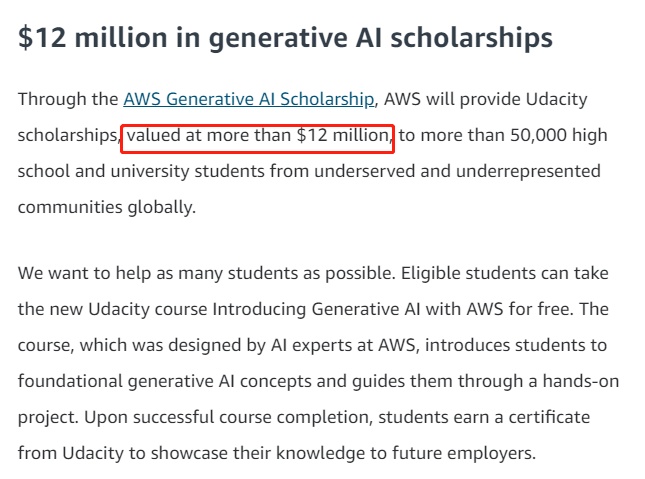
Task: Click the "$12 million in generative AI scholarships" heading
Action: click(x=285, y=38)
